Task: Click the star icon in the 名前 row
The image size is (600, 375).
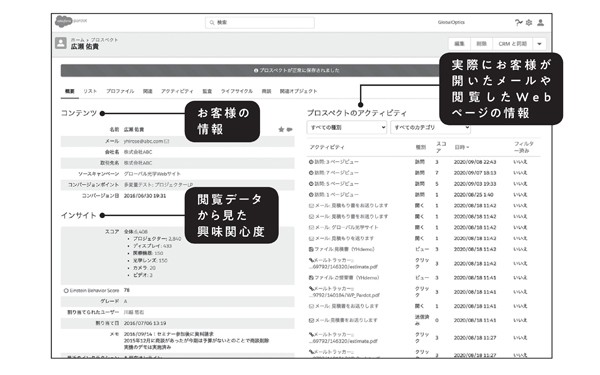Action: click(x=281, y=129)
